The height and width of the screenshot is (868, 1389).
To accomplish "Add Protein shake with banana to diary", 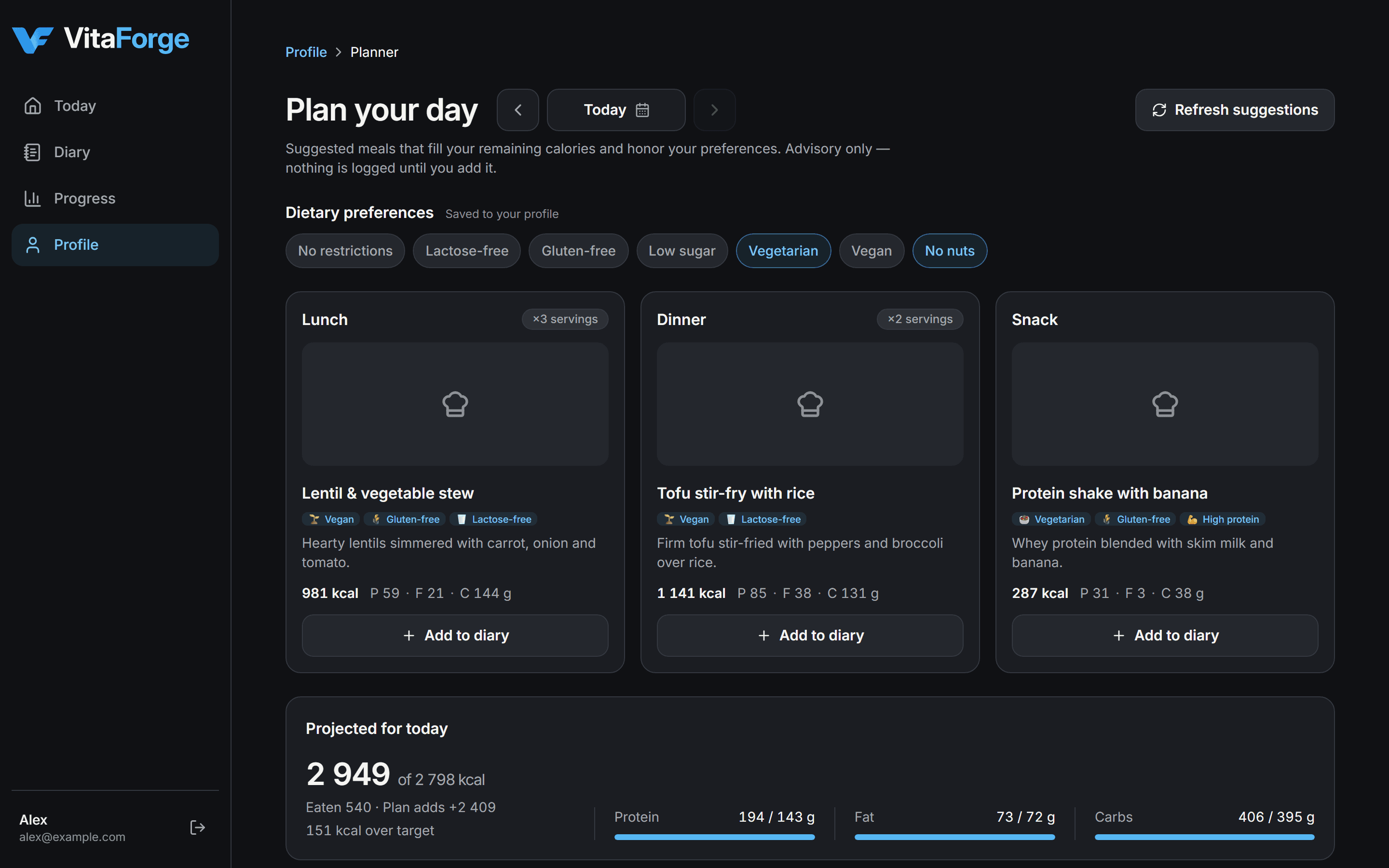I will pos(1165,636).
